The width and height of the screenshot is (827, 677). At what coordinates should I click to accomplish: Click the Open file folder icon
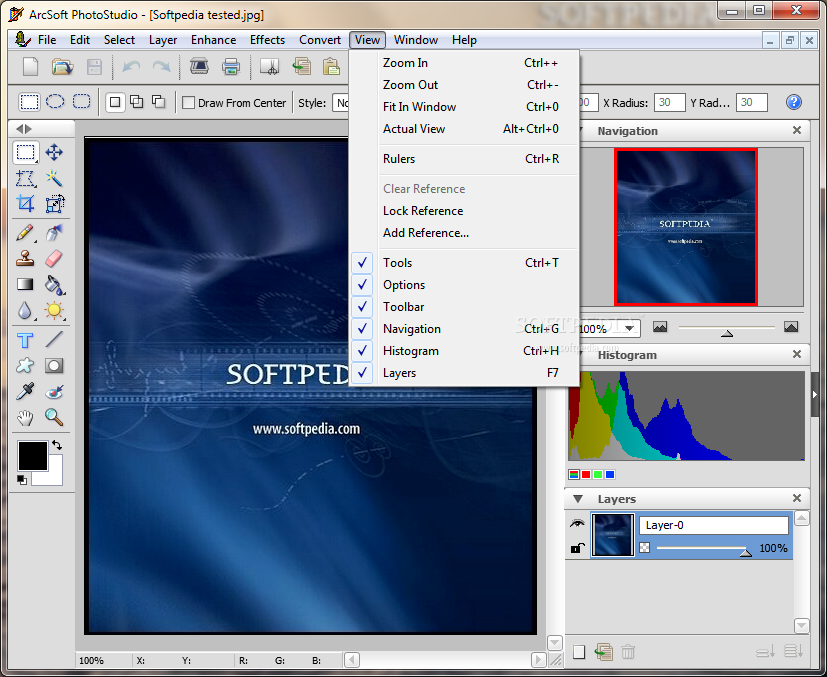pos(62,67)
